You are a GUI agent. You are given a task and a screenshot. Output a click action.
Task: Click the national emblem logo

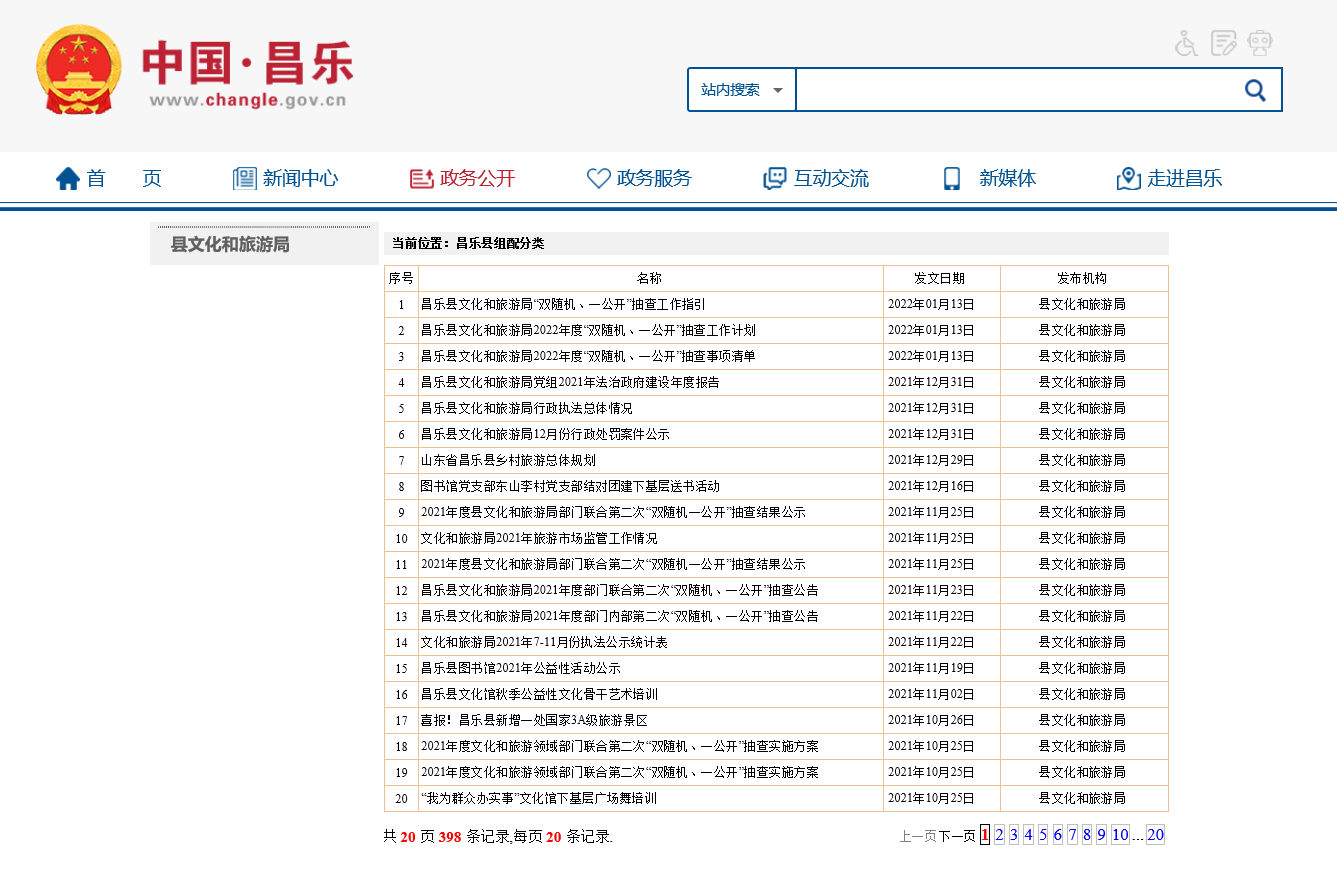(78, 70)
